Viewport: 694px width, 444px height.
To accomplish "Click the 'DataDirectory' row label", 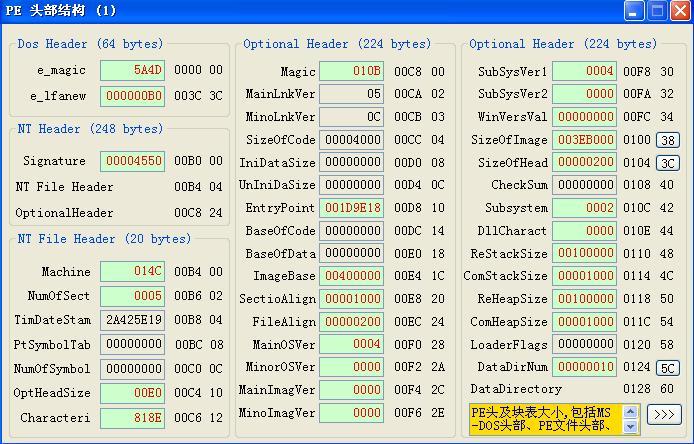I will point(516,390).
